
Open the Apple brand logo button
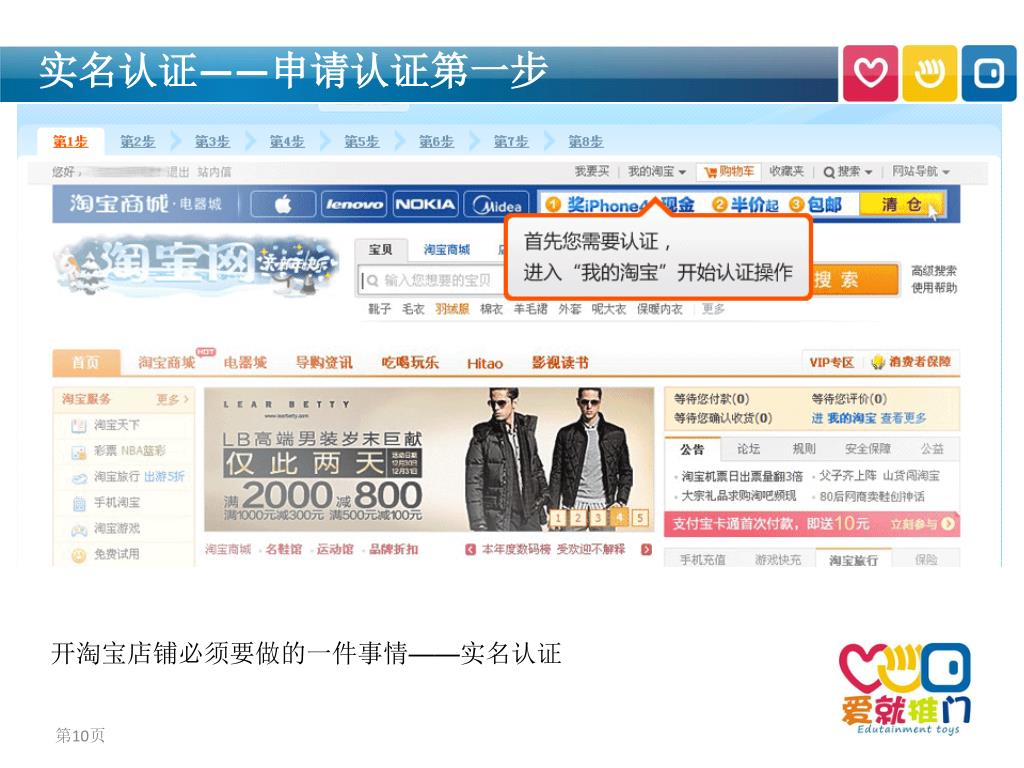pyautogui.click(x=283, y=204)
